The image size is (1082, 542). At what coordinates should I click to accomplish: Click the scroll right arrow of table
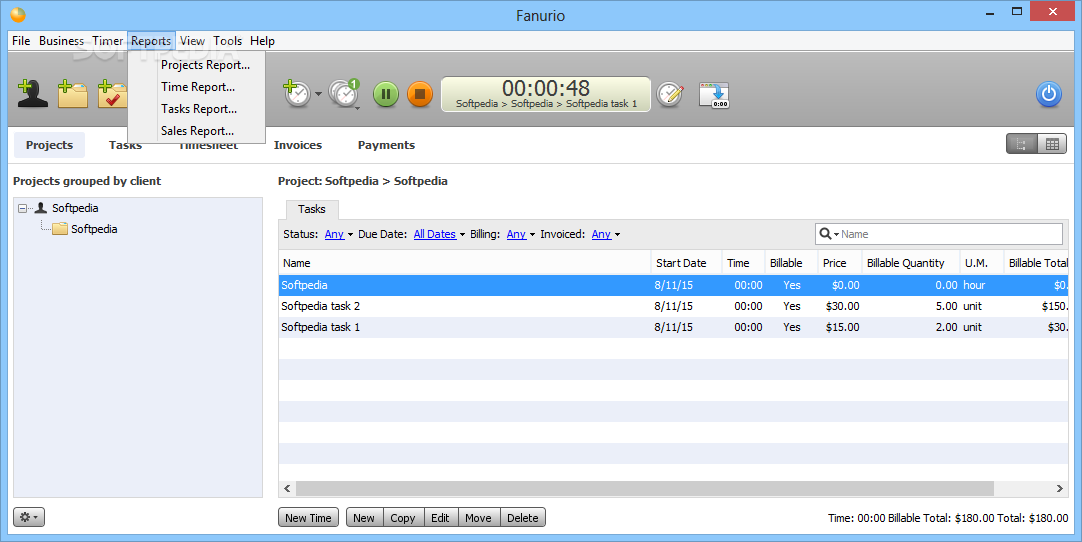(1059, 488)
